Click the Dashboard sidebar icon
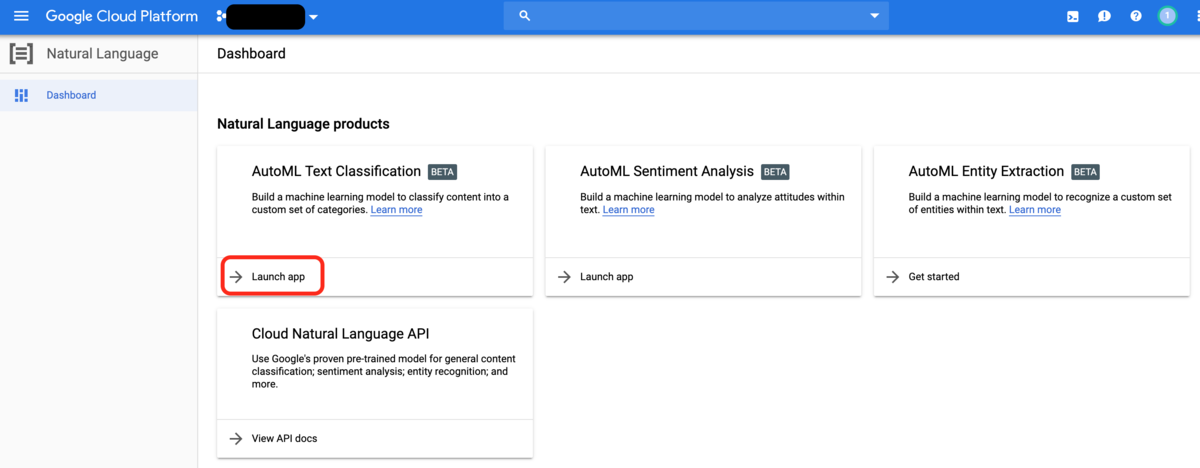This screenshot has height=468, width=1200. (x=21, y=95)
